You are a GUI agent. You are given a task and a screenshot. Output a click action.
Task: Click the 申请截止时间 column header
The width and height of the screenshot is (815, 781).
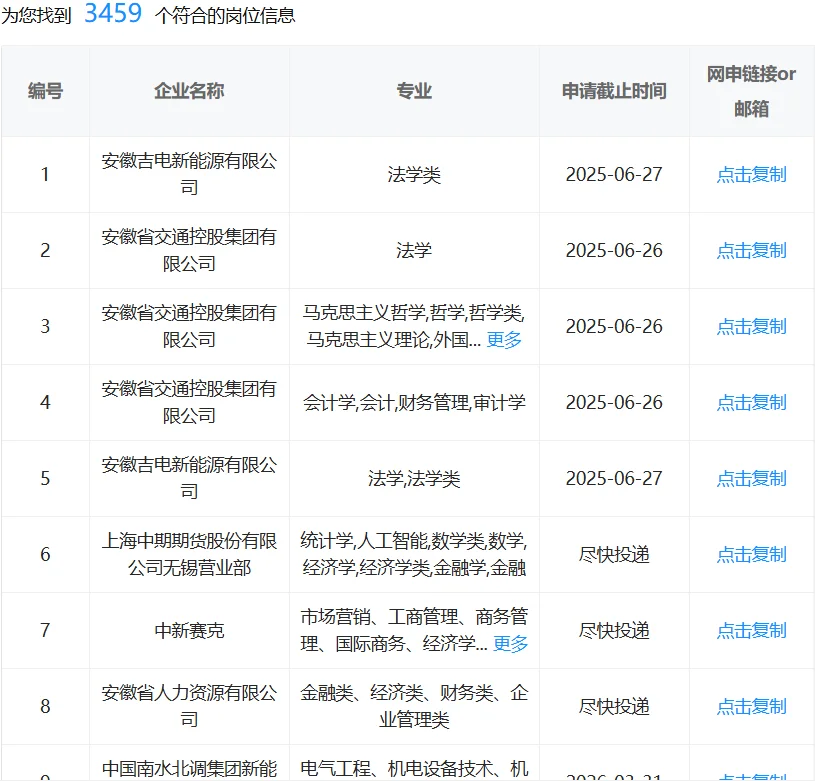coord(614,91)
